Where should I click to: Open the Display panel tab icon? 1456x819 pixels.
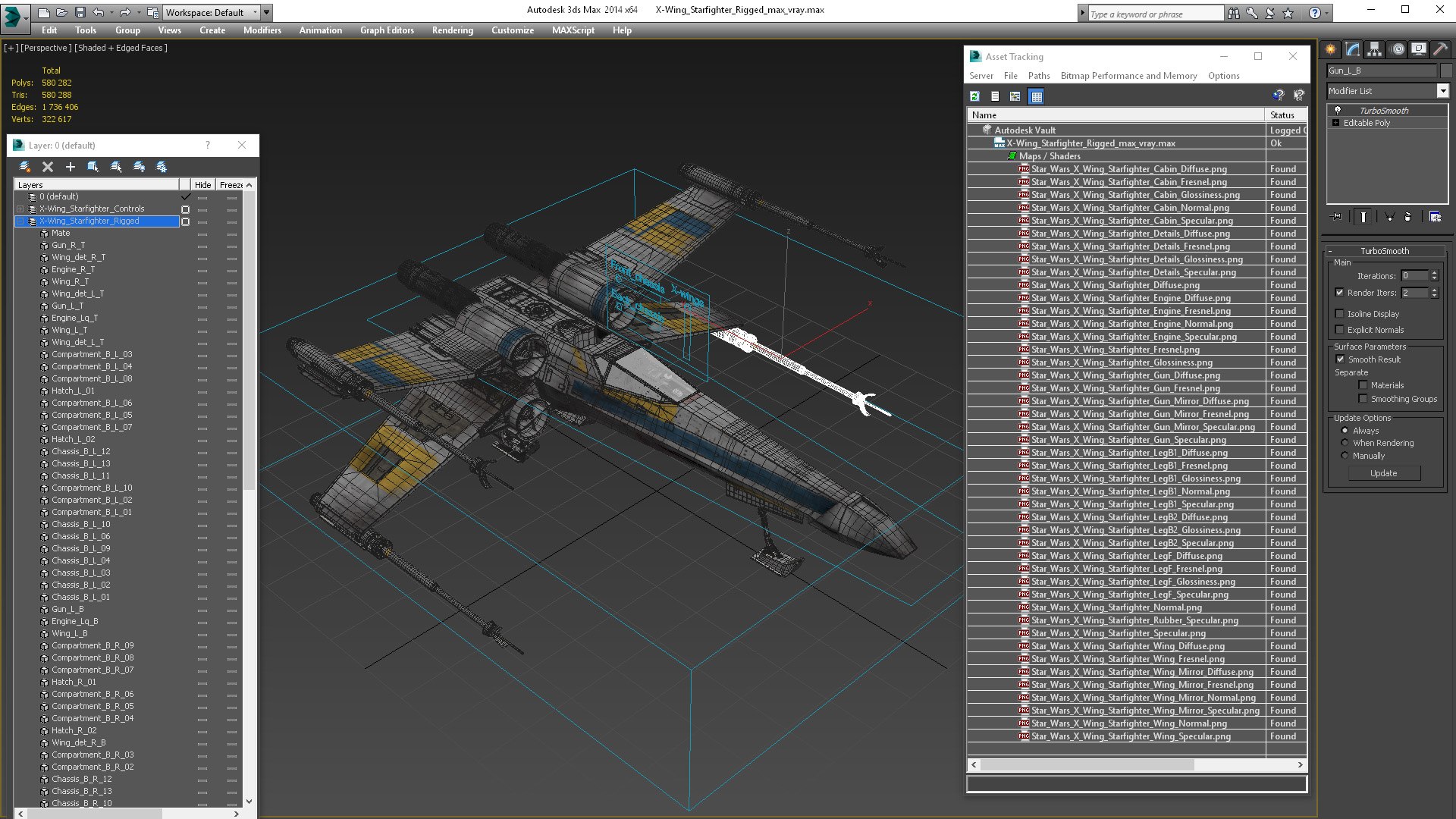pos(1419,49)
